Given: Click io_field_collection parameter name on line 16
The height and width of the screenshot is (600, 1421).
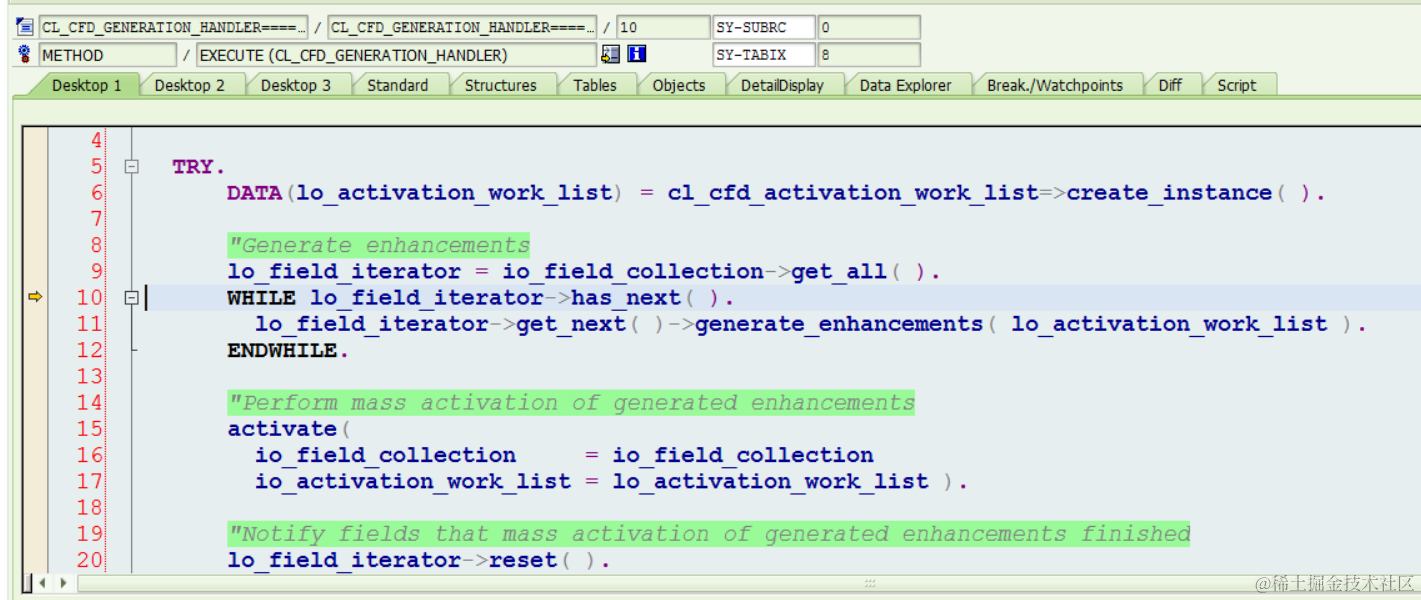Looking at the screenshot, I should (385, 455).
